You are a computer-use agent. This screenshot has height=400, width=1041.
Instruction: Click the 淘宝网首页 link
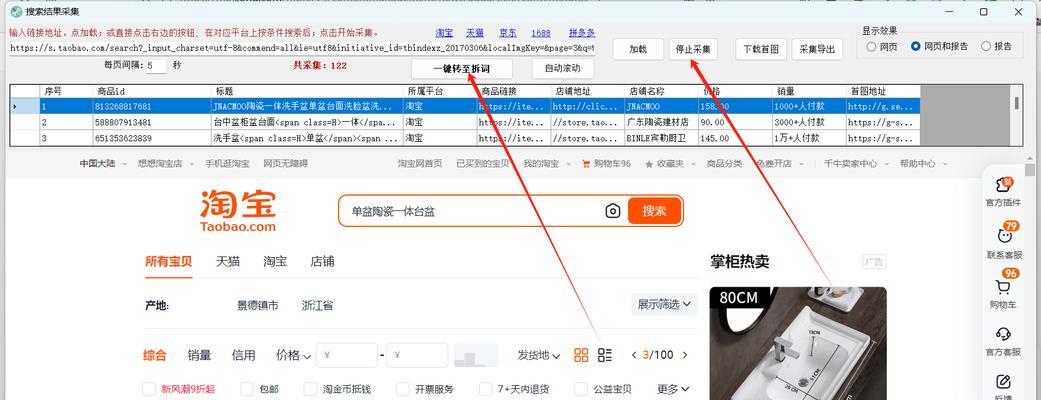point(420,163)
